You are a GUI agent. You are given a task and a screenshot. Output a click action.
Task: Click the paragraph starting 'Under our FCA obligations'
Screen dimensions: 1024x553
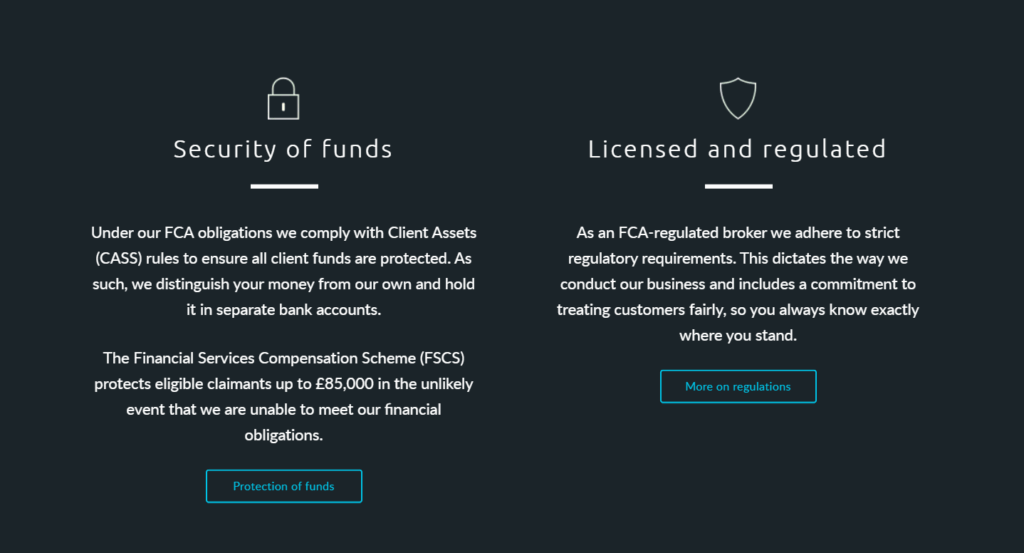click(284, 271)
